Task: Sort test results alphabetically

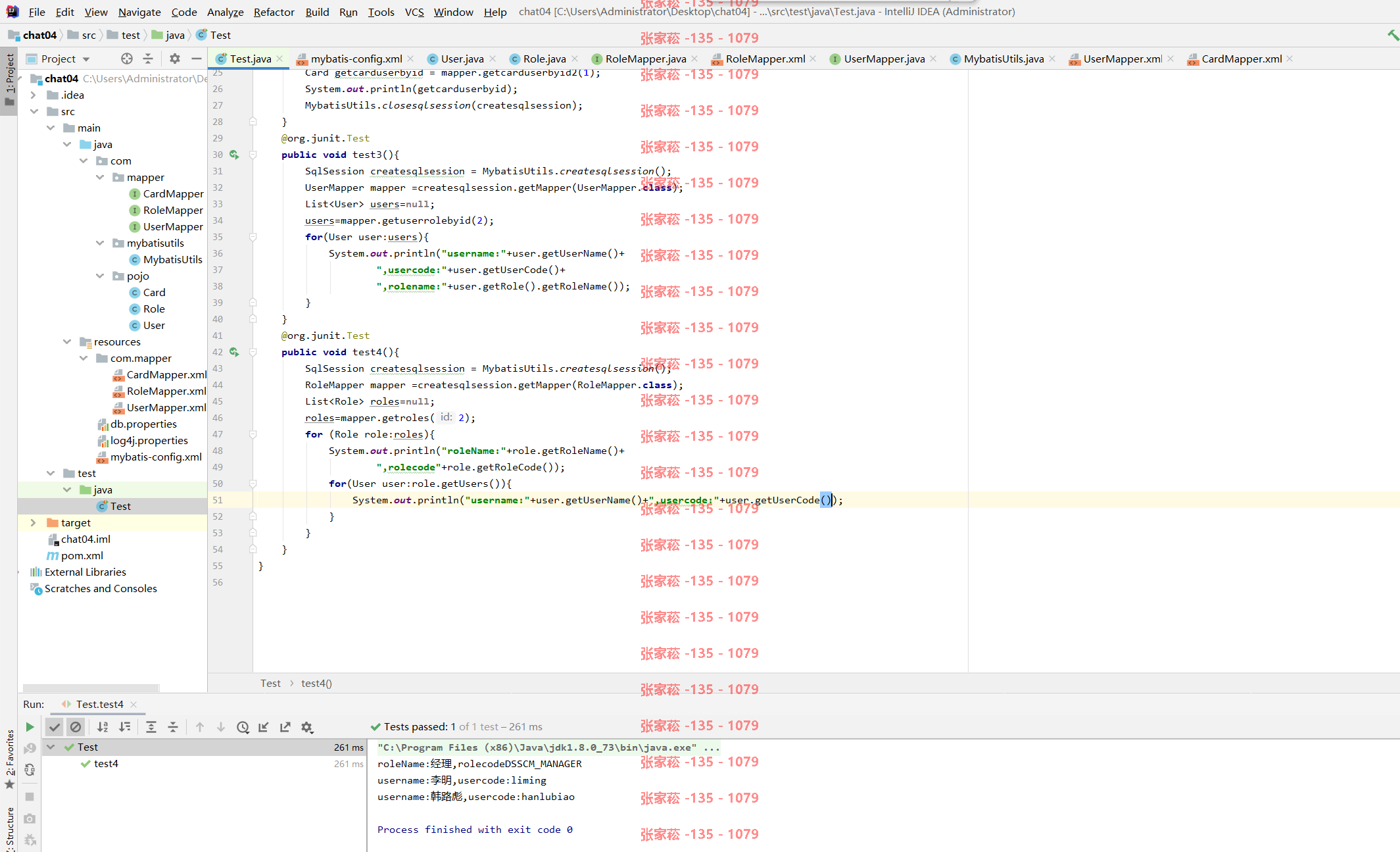Action: (x=103, y=727)
